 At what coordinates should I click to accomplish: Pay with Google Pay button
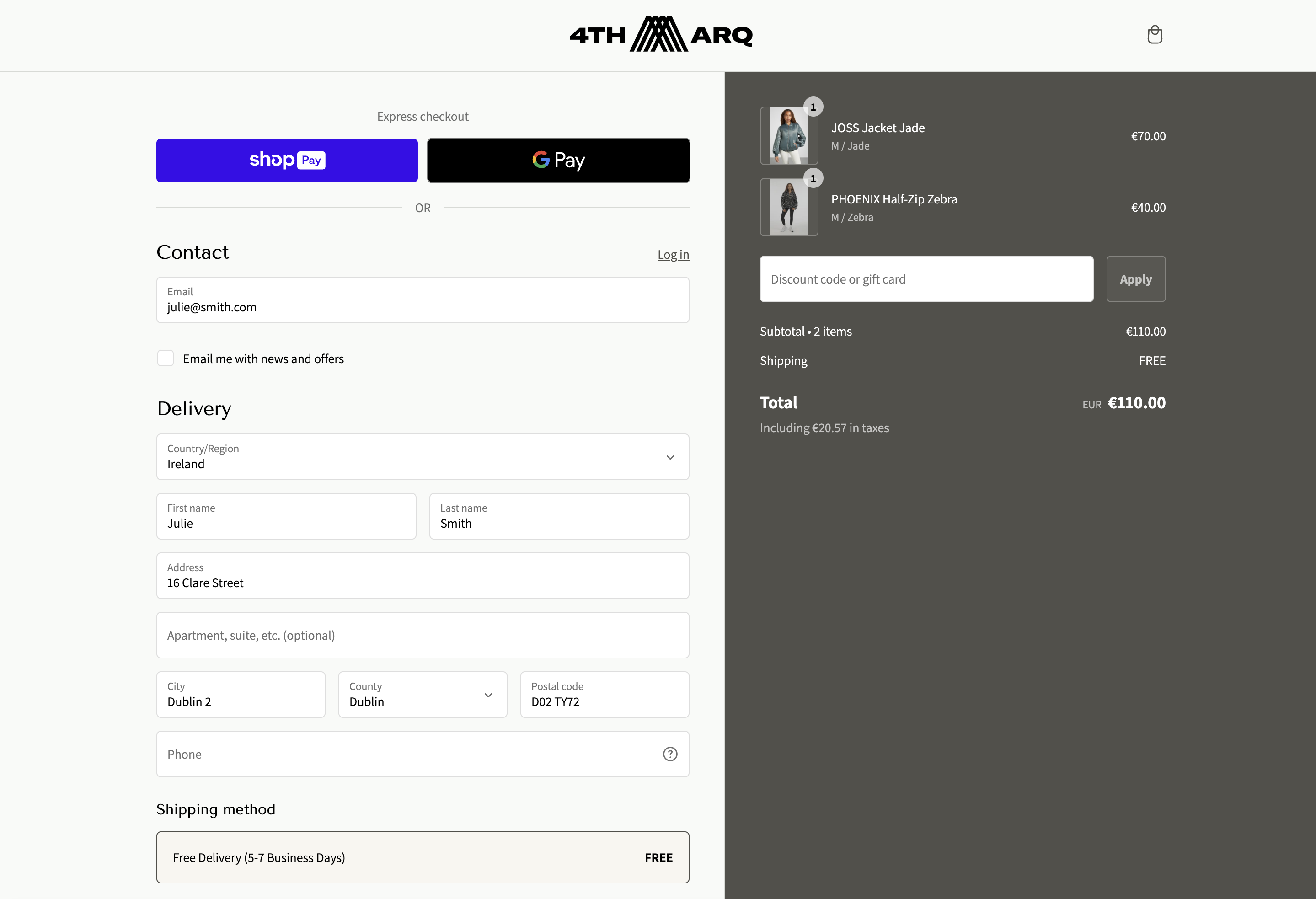click(x=558, y=160)
